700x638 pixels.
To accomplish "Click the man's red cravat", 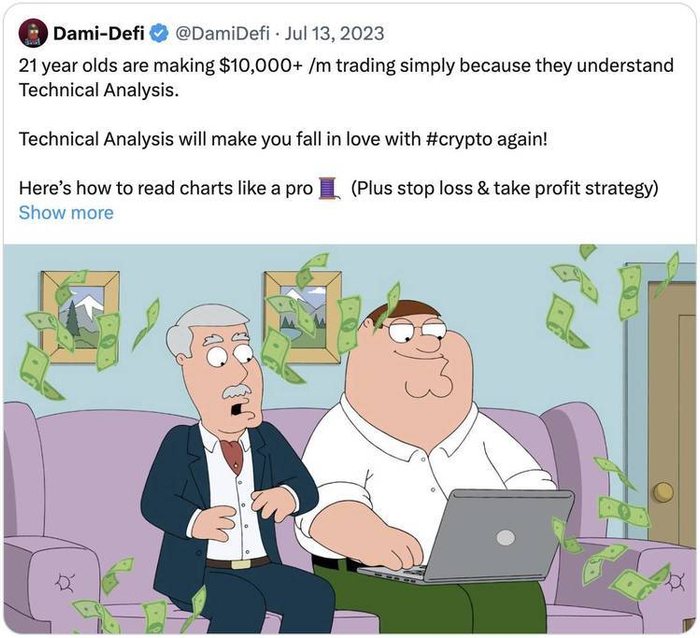I will (x=232, y=455).
